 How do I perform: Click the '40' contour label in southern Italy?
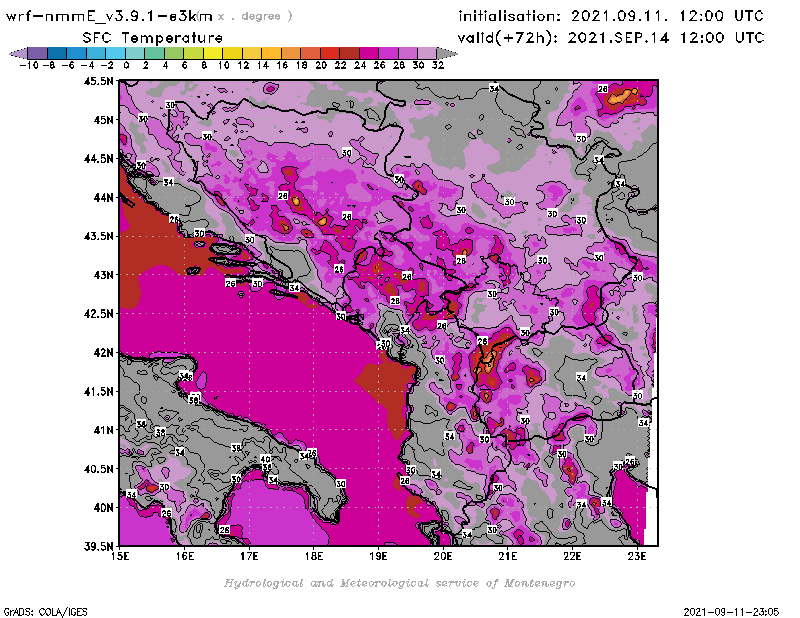click(265, 459)
